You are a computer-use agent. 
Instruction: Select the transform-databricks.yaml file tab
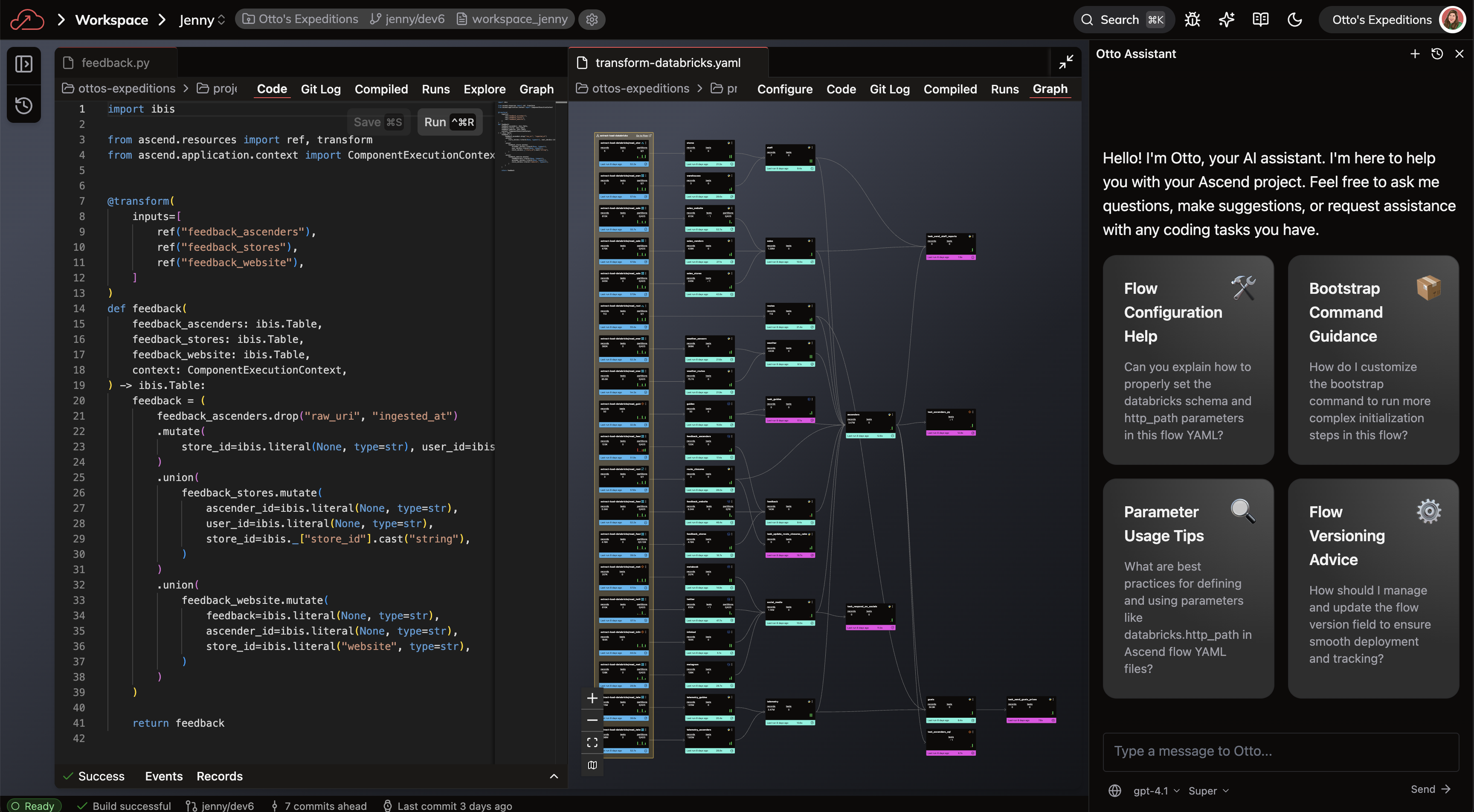tap(668, 62)
